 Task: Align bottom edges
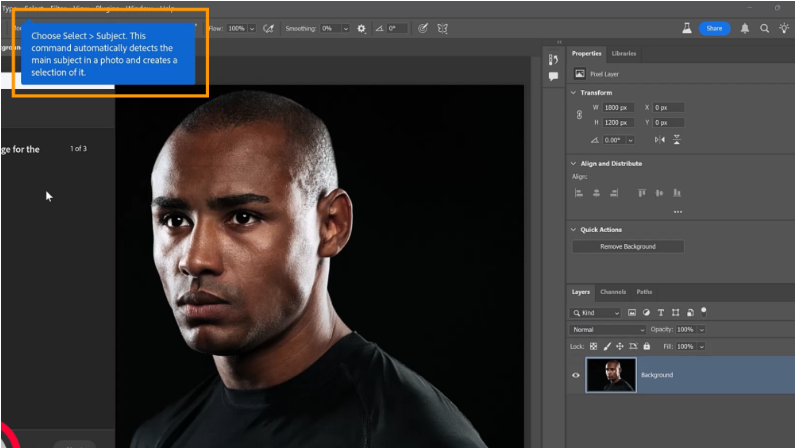pos(677,193)
